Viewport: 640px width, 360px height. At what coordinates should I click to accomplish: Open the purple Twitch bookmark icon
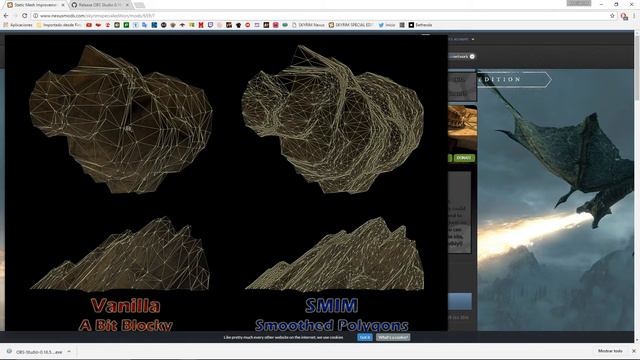click(x=210, y=25)
